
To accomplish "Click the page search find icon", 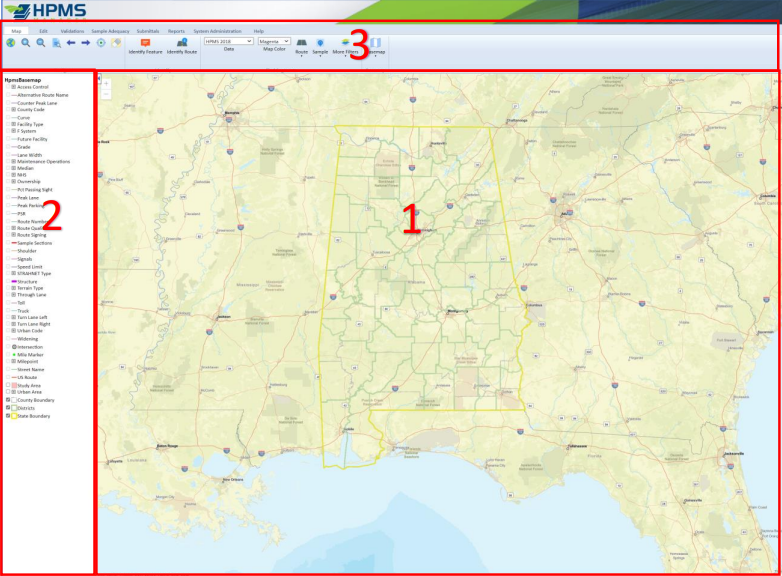I will coord(56,43).
